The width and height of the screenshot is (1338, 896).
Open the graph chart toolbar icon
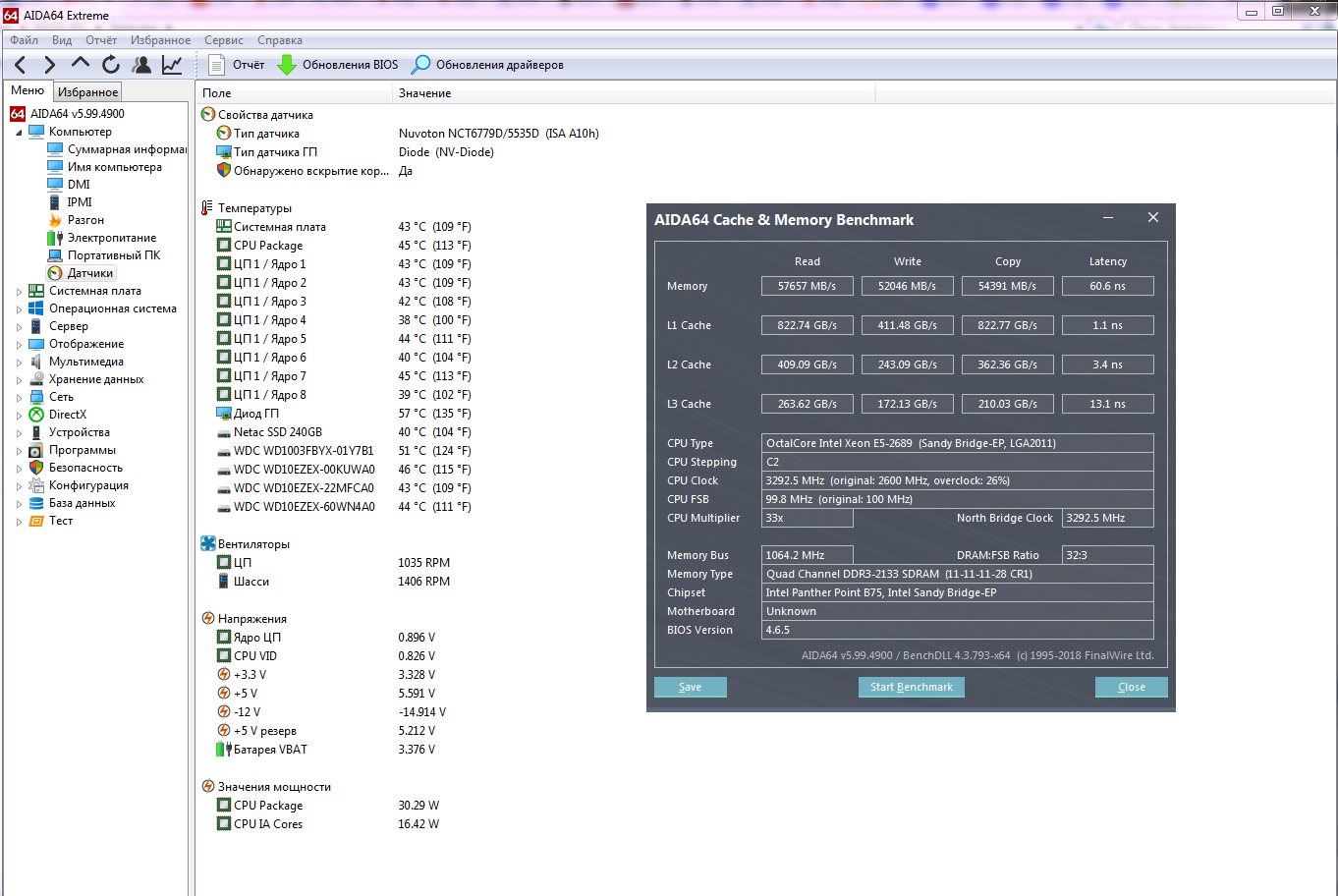[172, 65]
